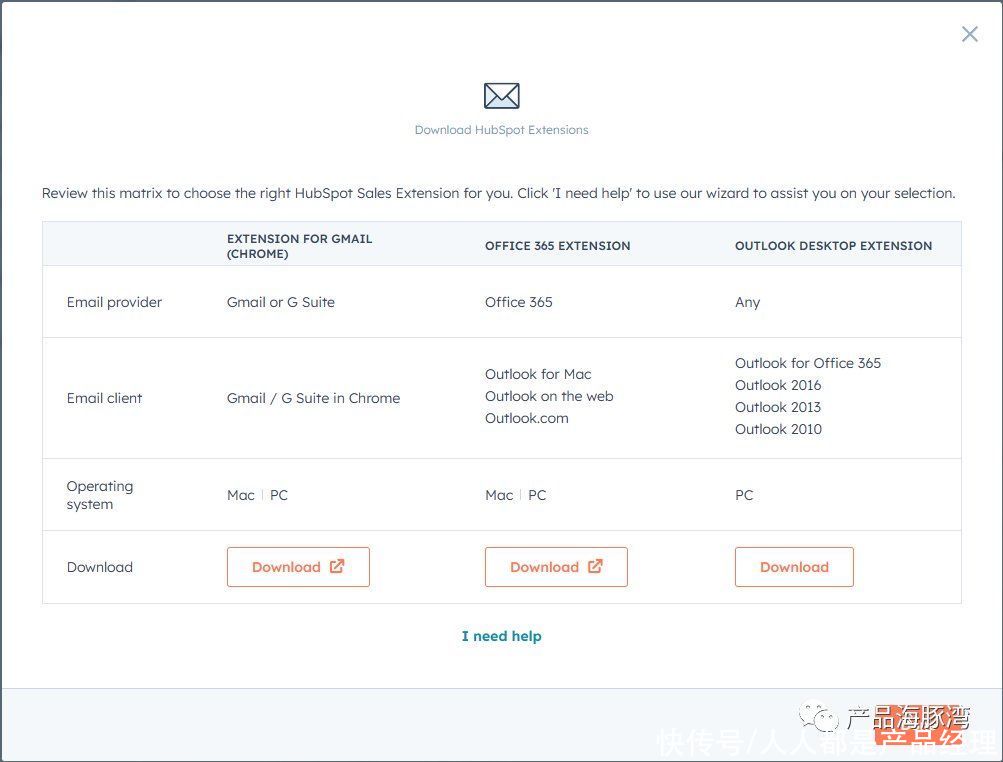Select the 'Outlook Desktop Extension' column header

pyautogui.click(x=833, y=246)
